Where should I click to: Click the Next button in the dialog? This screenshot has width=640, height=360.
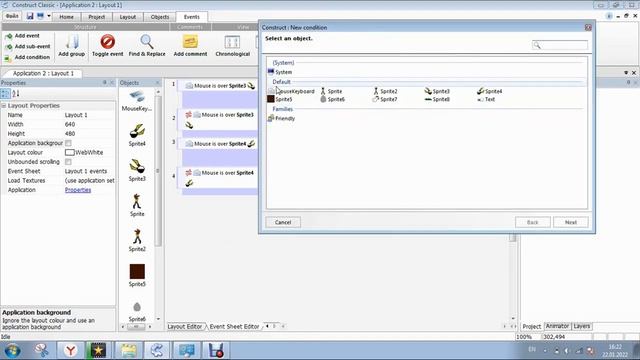pos(571,222)
